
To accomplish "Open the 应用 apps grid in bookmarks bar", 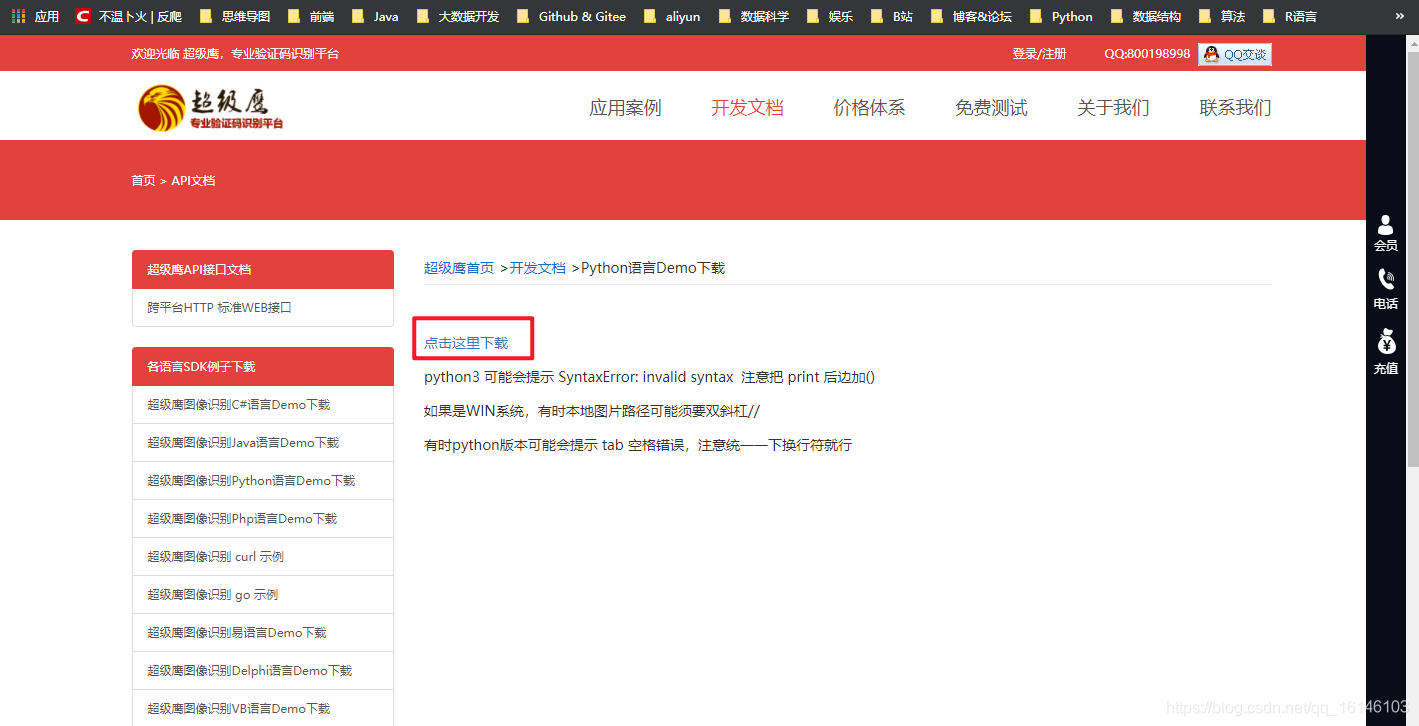I will coord(35,16).
